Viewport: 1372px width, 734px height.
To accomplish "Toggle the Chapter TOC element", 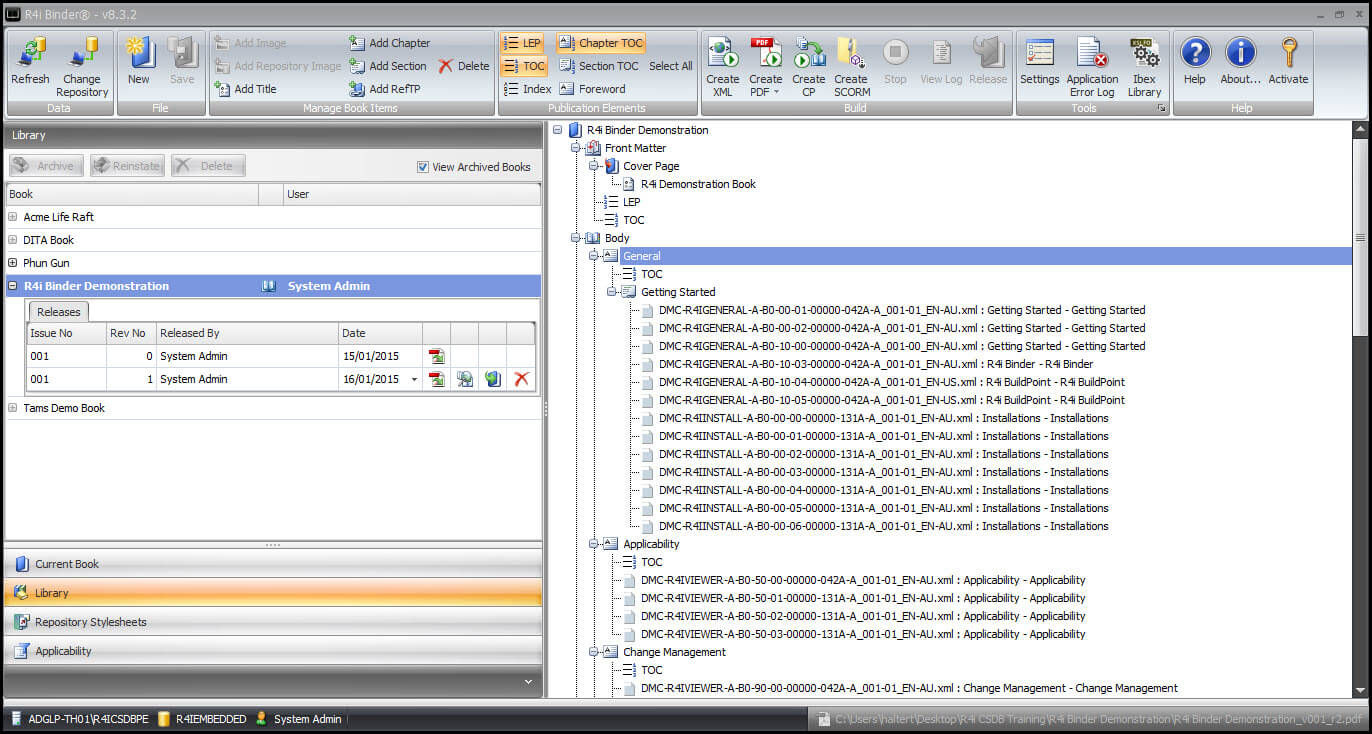I will 601,43.
